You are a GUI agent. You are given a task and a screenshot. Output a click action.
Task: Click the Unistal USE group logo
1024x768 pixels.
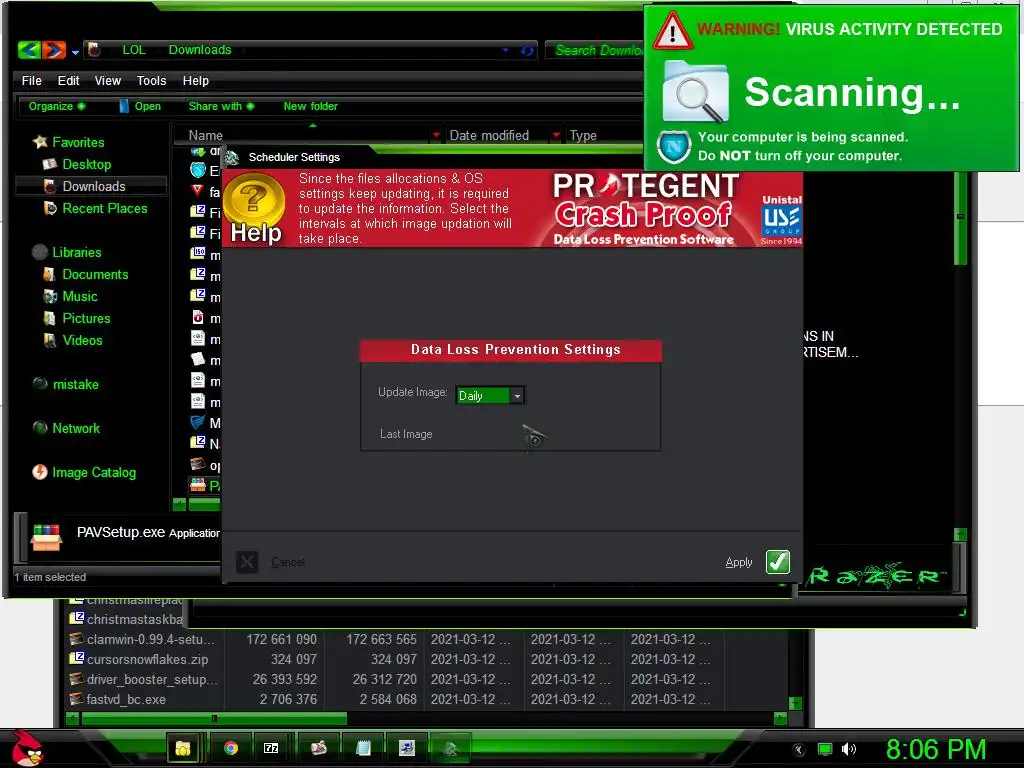tap(782, 219)
